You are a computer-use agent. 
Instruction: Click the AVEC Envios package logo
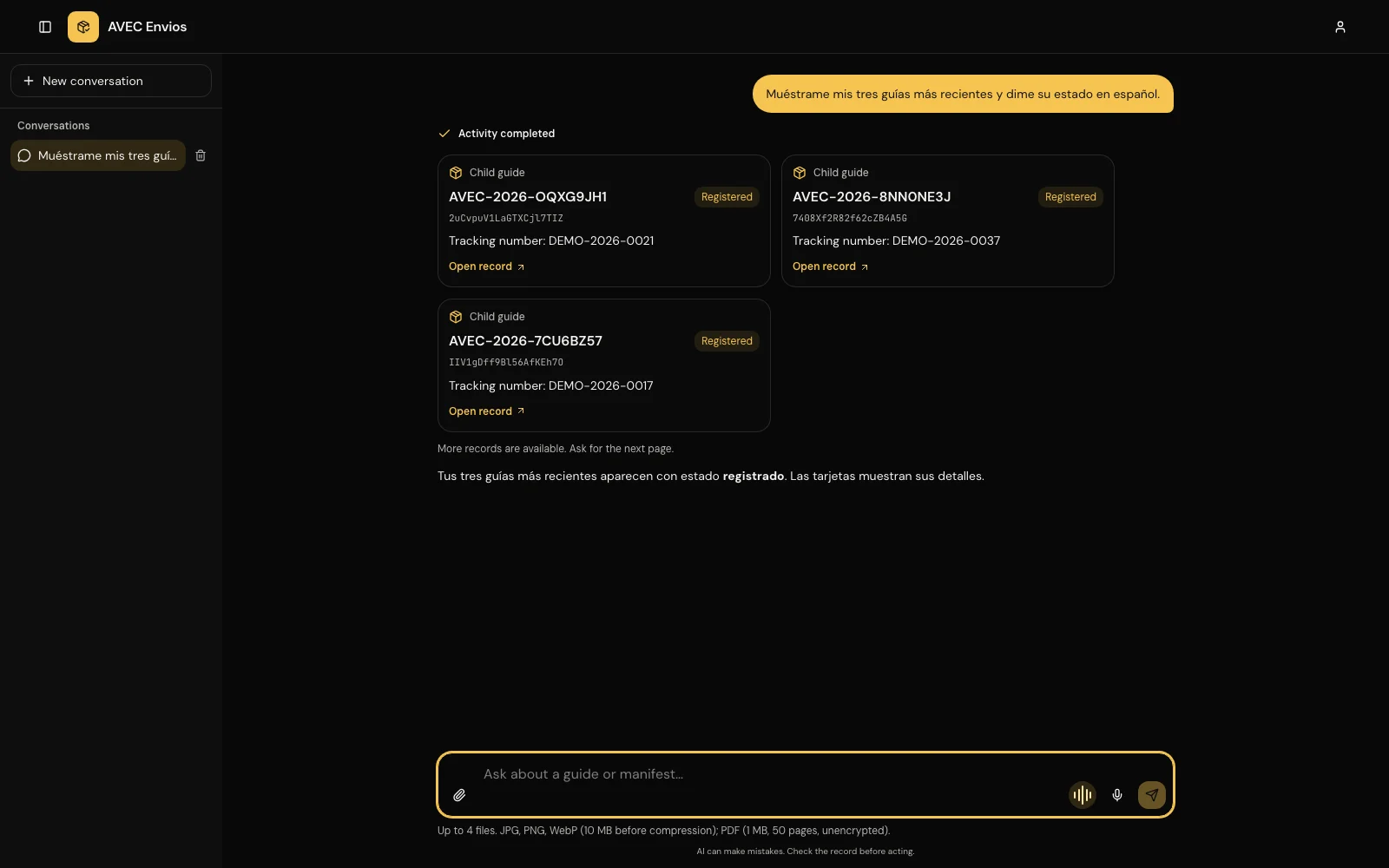point(83,27)
